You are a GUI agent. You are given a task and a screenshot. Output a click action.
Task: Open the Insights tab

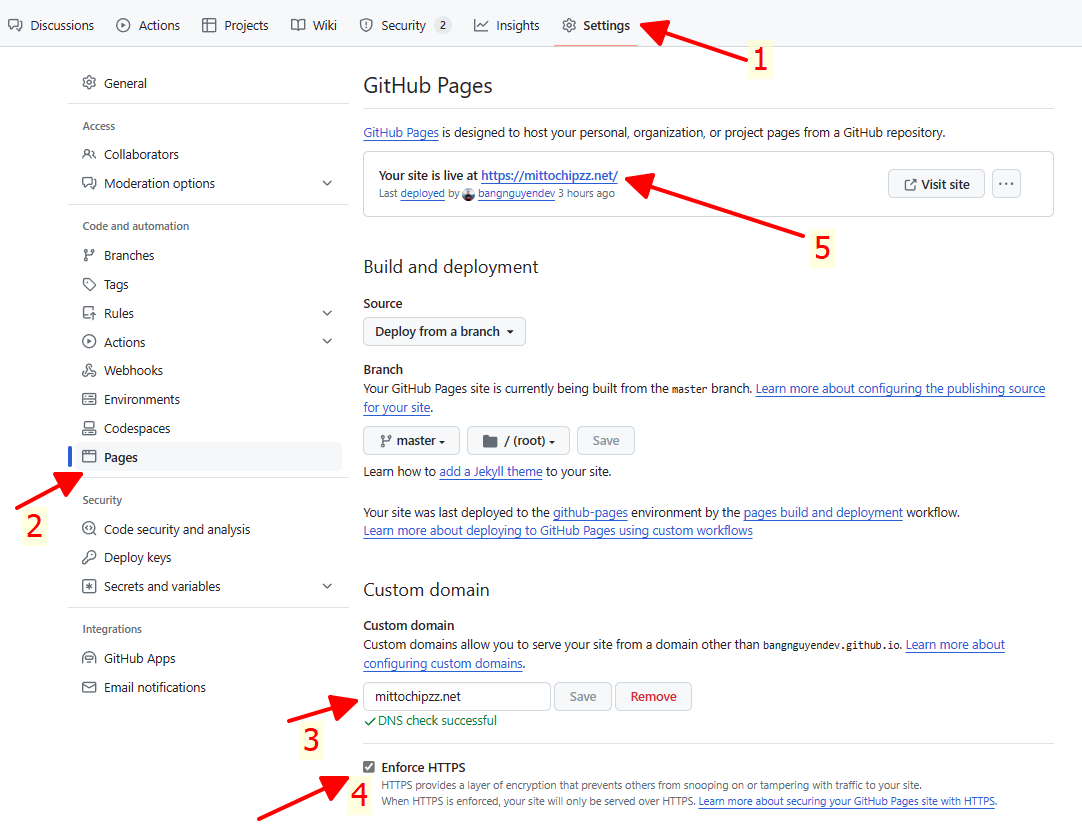click(x=506, y=26)
